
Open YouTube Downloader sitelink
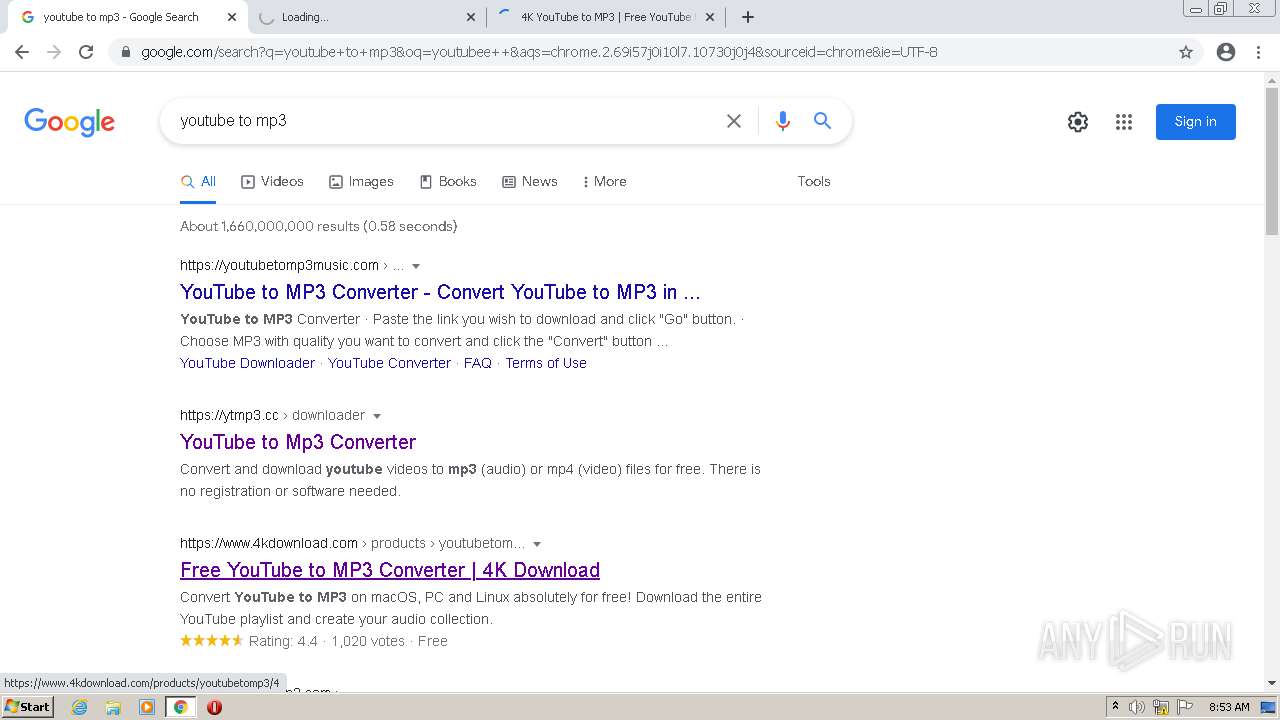point(247,363)
